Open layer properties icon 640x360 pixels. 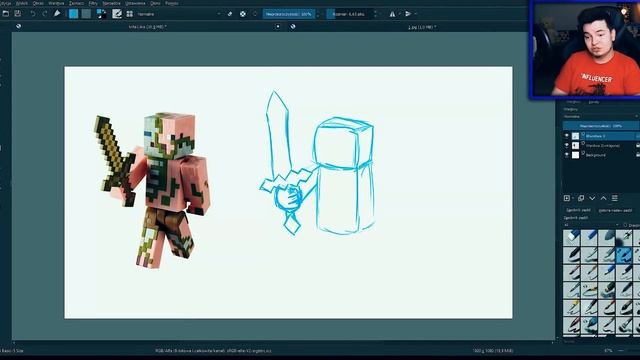tap(615, 198)
